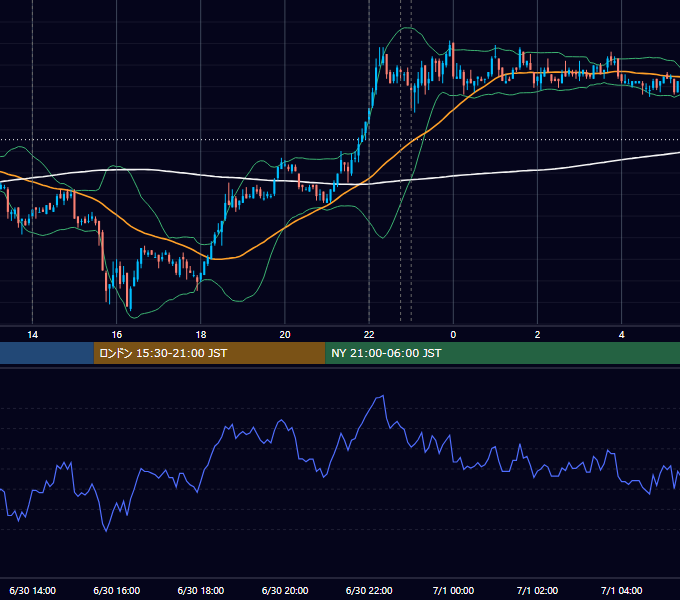Click the 6/30 20:00 time label
The width and height of the screenshot is (680, 600).
[x=285, y=590]
